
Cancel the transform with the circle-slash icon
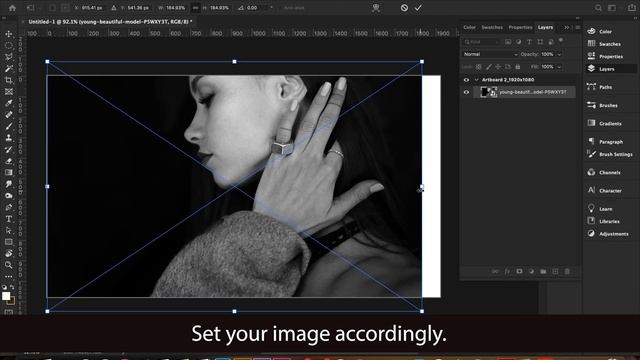(404, 8)
